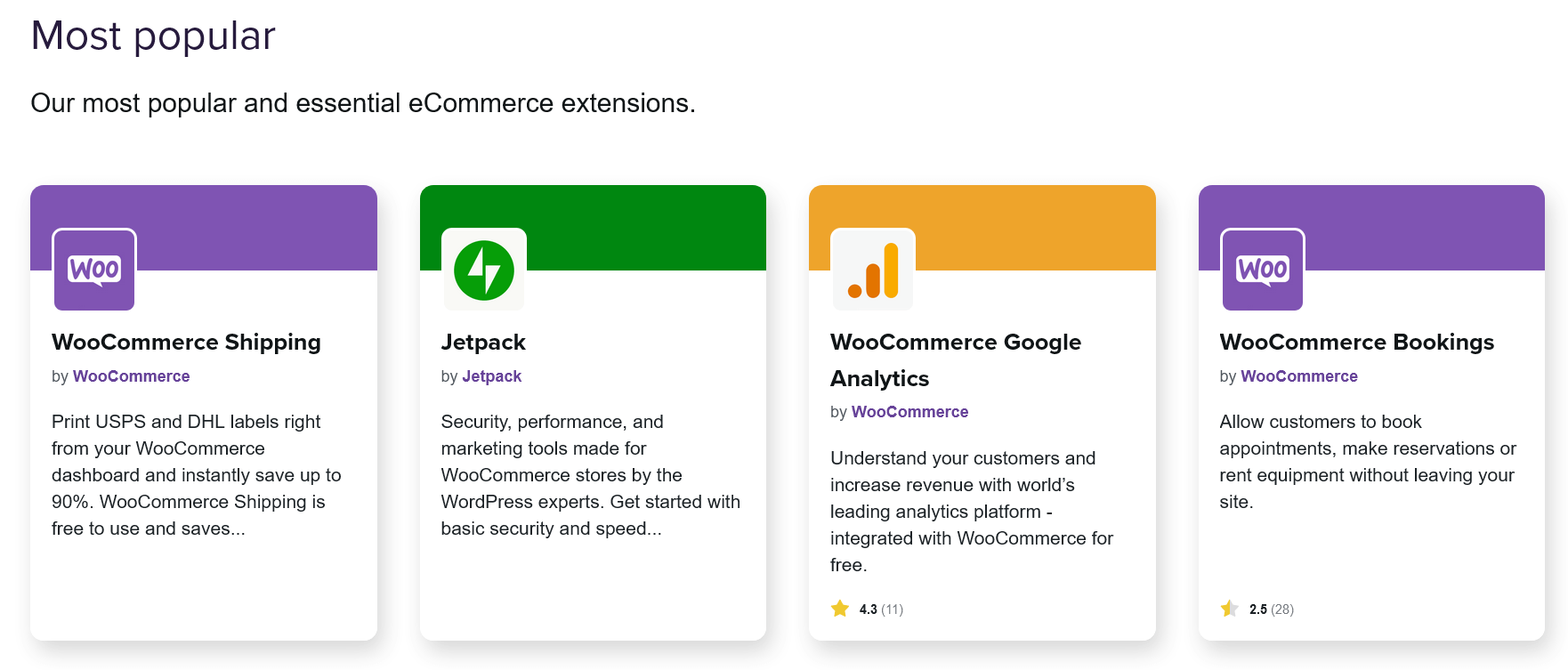Click the full gold star next to 4.3 rating
Viewport: 1568px width, 670px height.
tap(840, 609)
